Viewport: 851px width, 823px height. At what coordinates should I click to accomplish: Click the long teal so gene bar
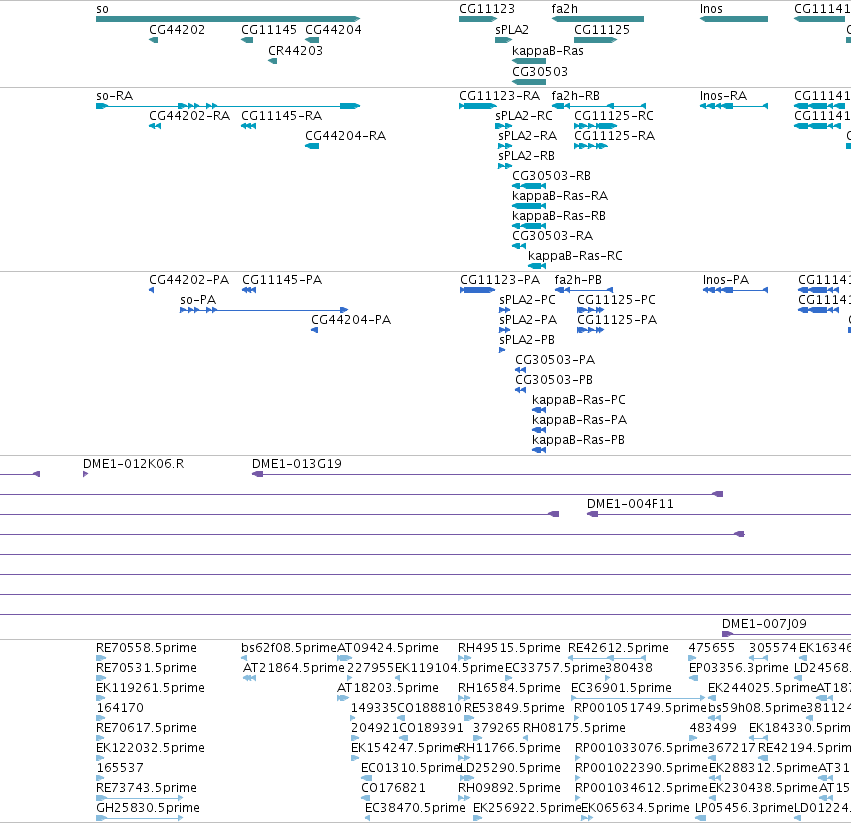click(228, 19)
